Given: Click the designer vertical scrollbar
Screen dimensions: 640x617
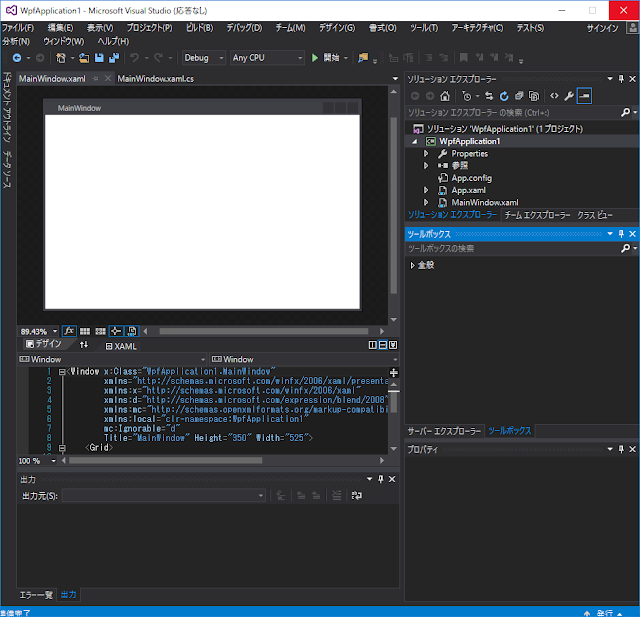Looking at the screenshot, I should coord(393,205).
